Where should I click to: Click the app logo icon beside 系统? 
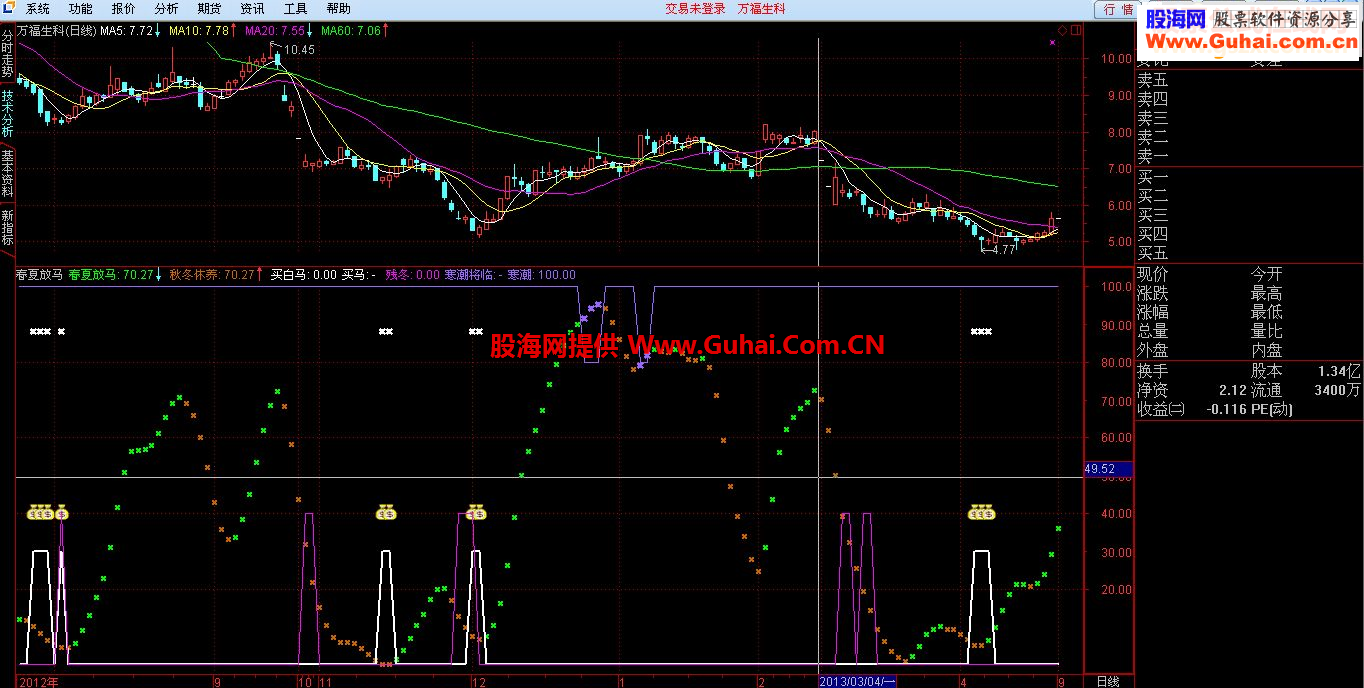(x=10, y=8)
